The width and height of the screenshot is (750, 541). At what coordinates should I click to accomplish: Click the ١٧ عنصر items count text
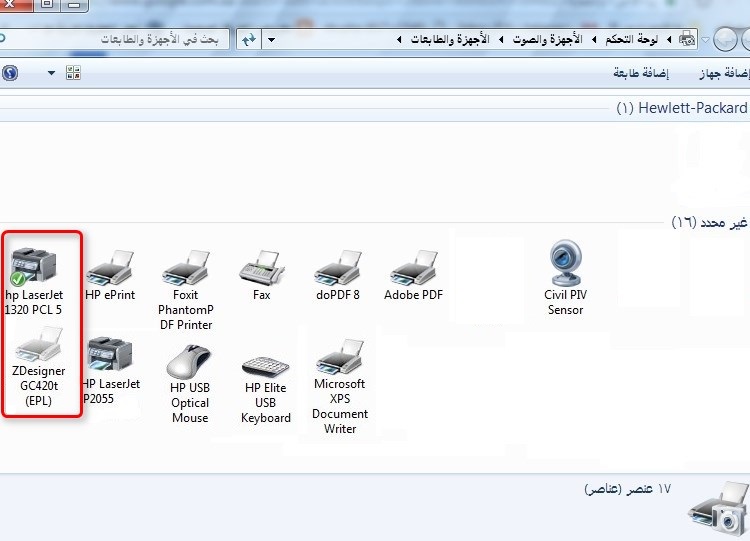point(627,488)
